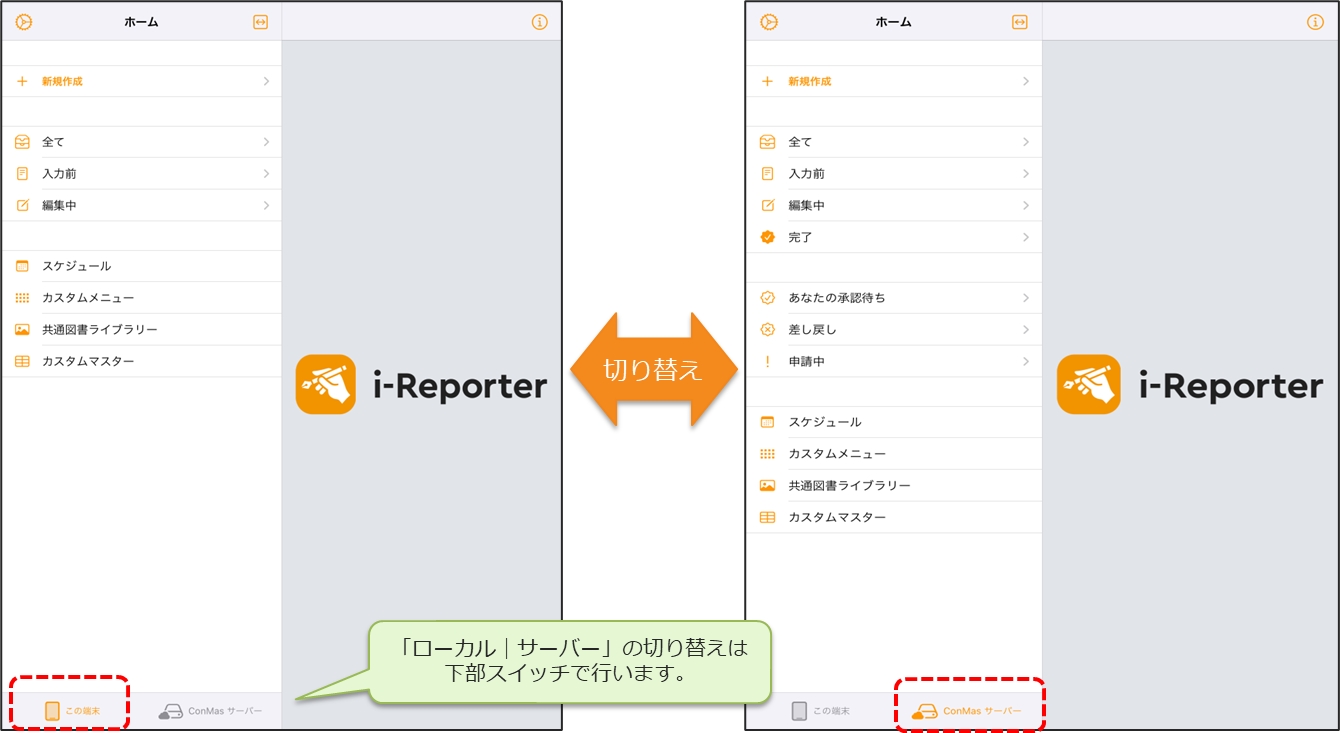The image size is (1340, 733).
Task: Expand 編集中 chevron in right window
Action: tap(1026, 205)
